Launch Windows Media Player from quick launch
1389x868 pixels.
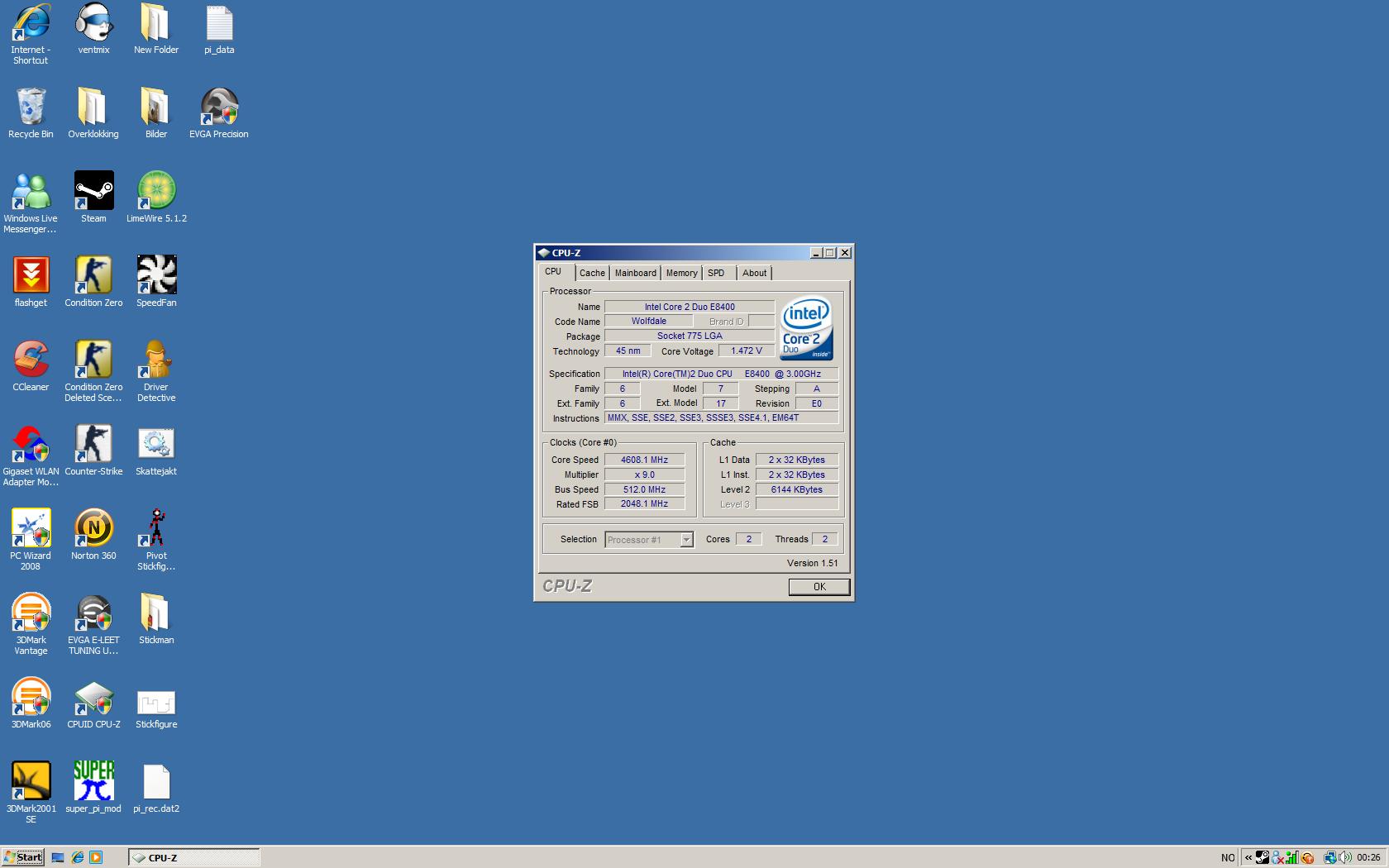[96, 857]
